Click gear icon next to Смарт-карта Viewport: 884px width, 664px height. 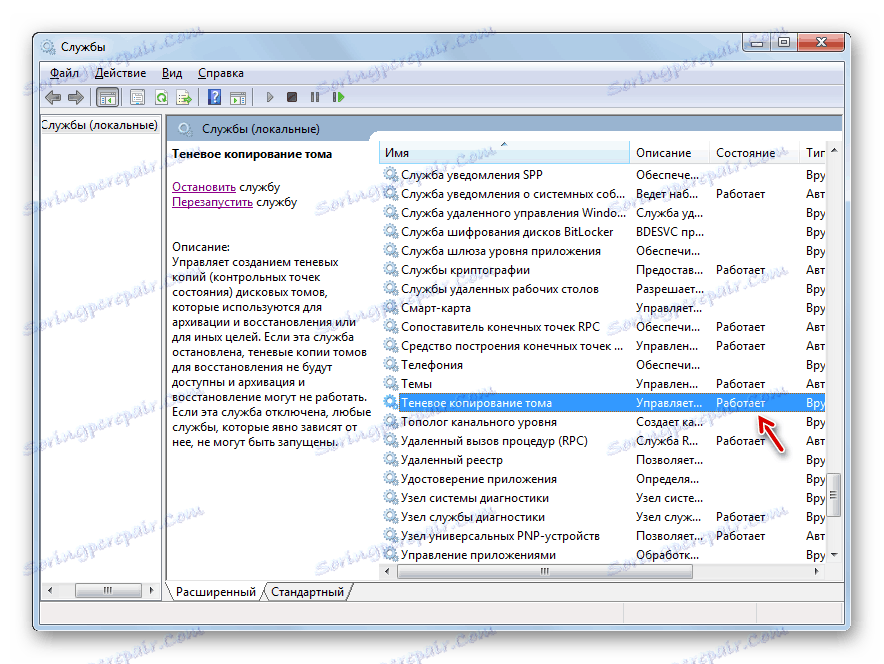click(x=391, y=307)
